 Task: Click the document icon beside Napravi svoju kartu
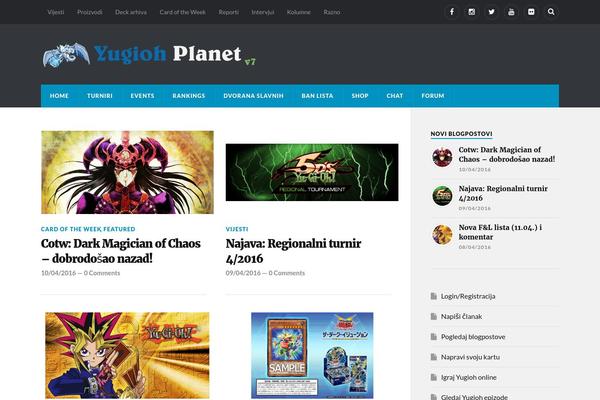tap(434, 357)
